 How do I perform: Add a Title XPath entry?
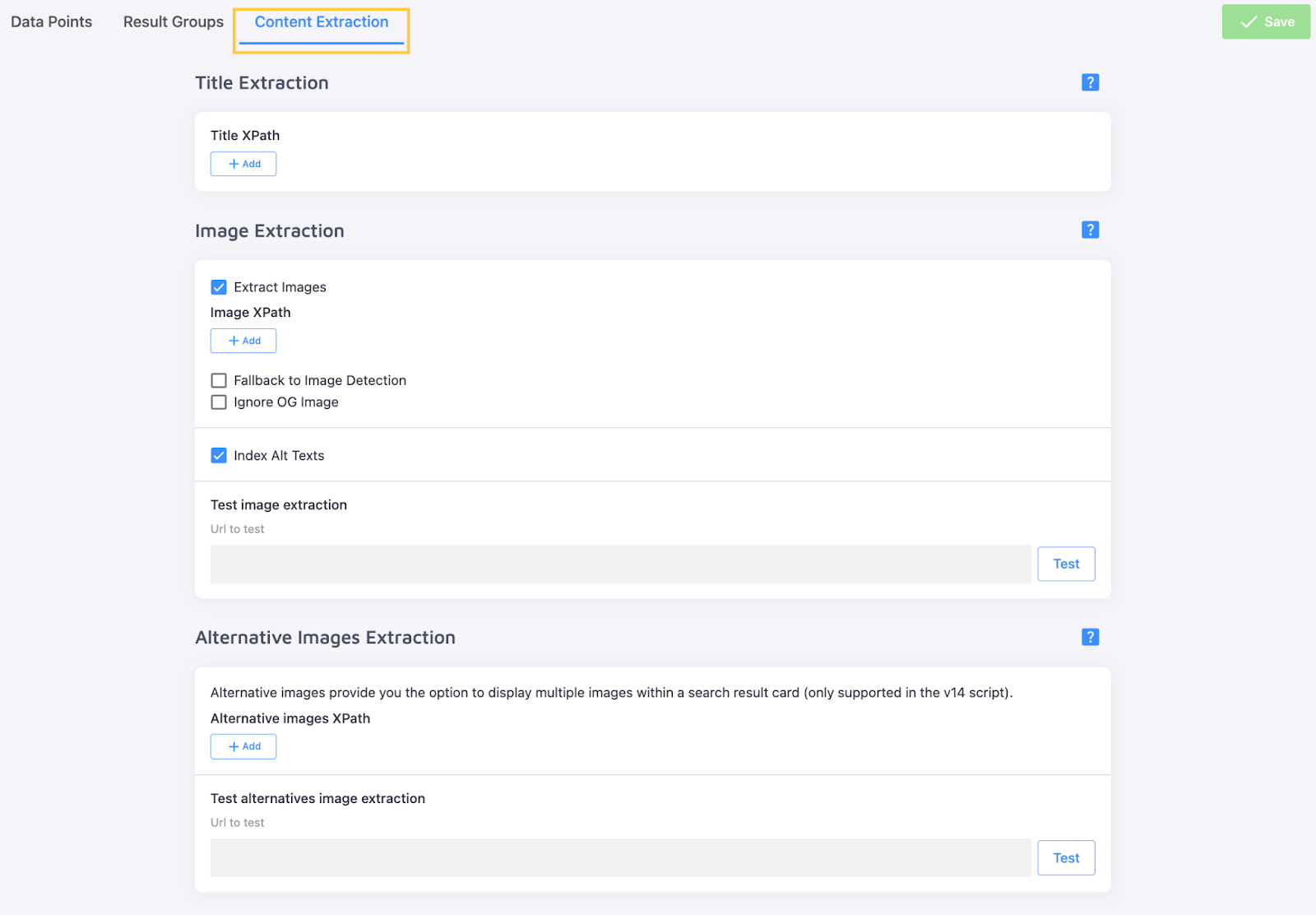[x=243, y=164]
